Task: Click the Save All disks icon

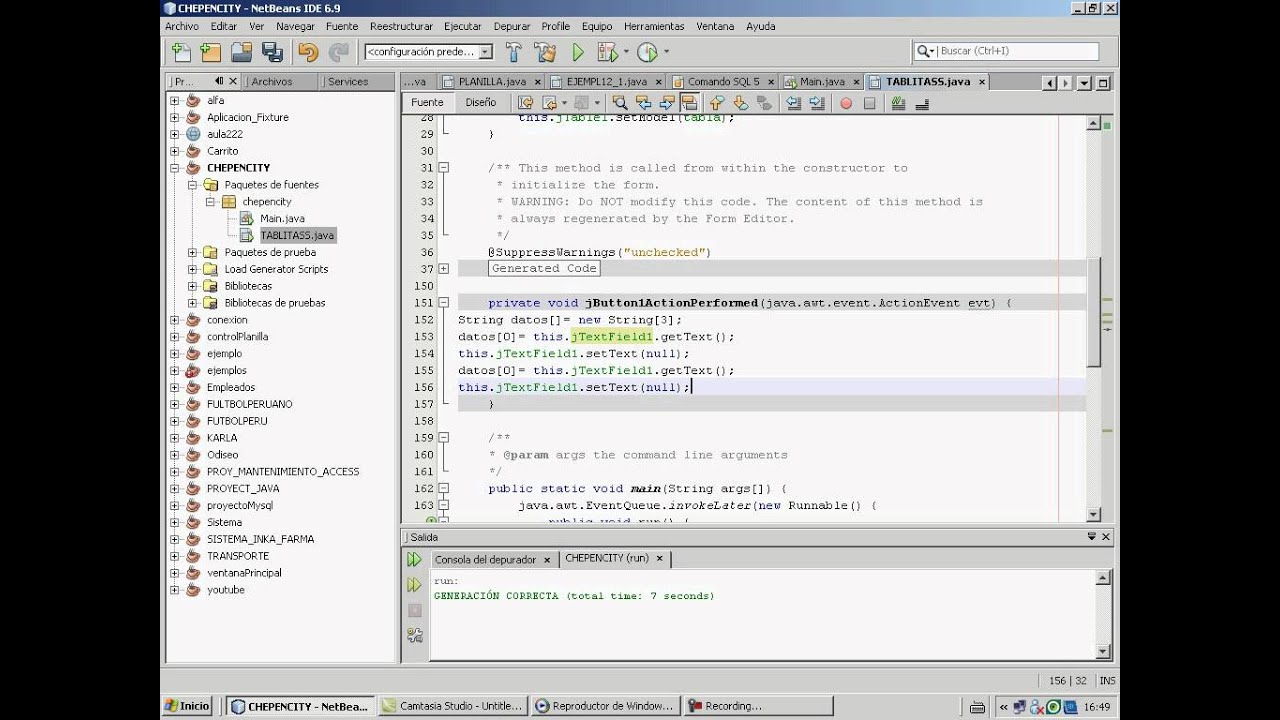Action: click(x=272, y=52)
